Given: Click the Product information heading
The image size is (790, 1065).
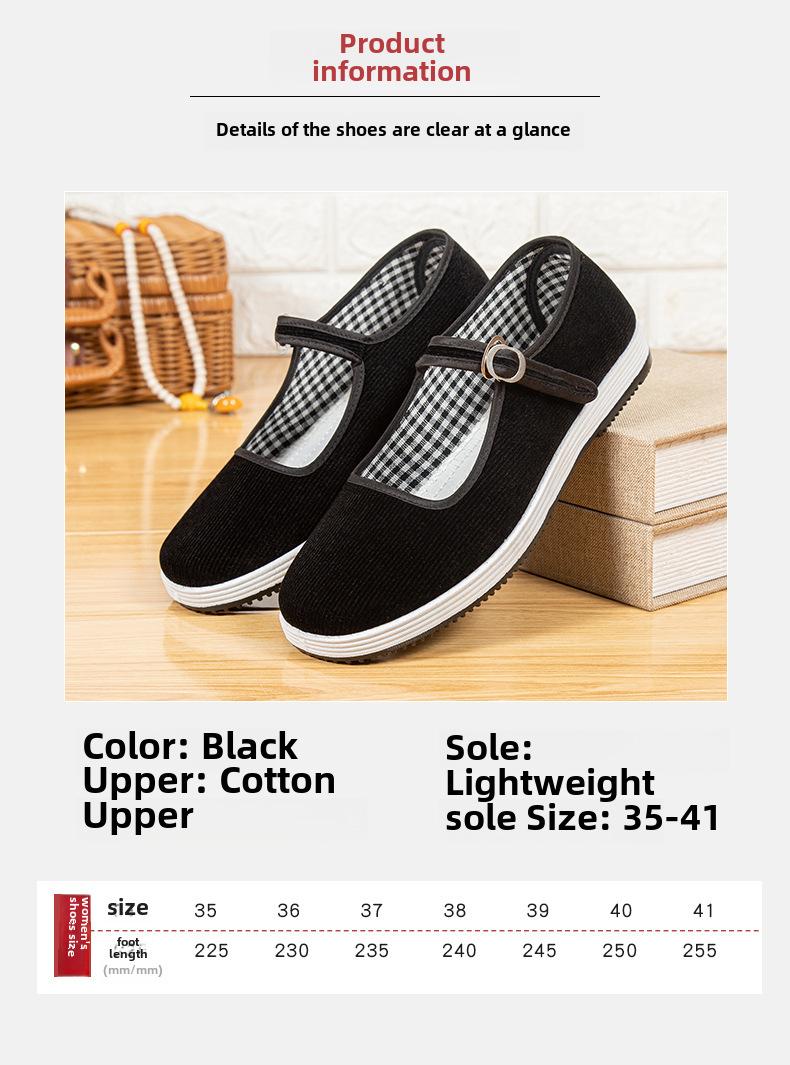Looking at the screenshot, I should click(392, 58).
